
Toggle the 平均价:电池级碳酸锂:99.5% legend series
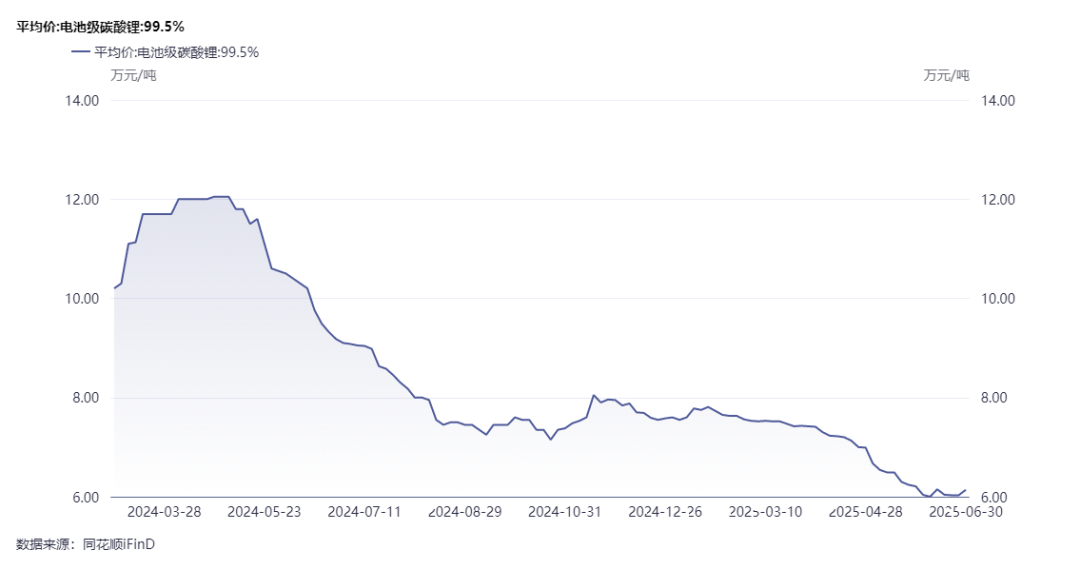(x=176, y=52)
